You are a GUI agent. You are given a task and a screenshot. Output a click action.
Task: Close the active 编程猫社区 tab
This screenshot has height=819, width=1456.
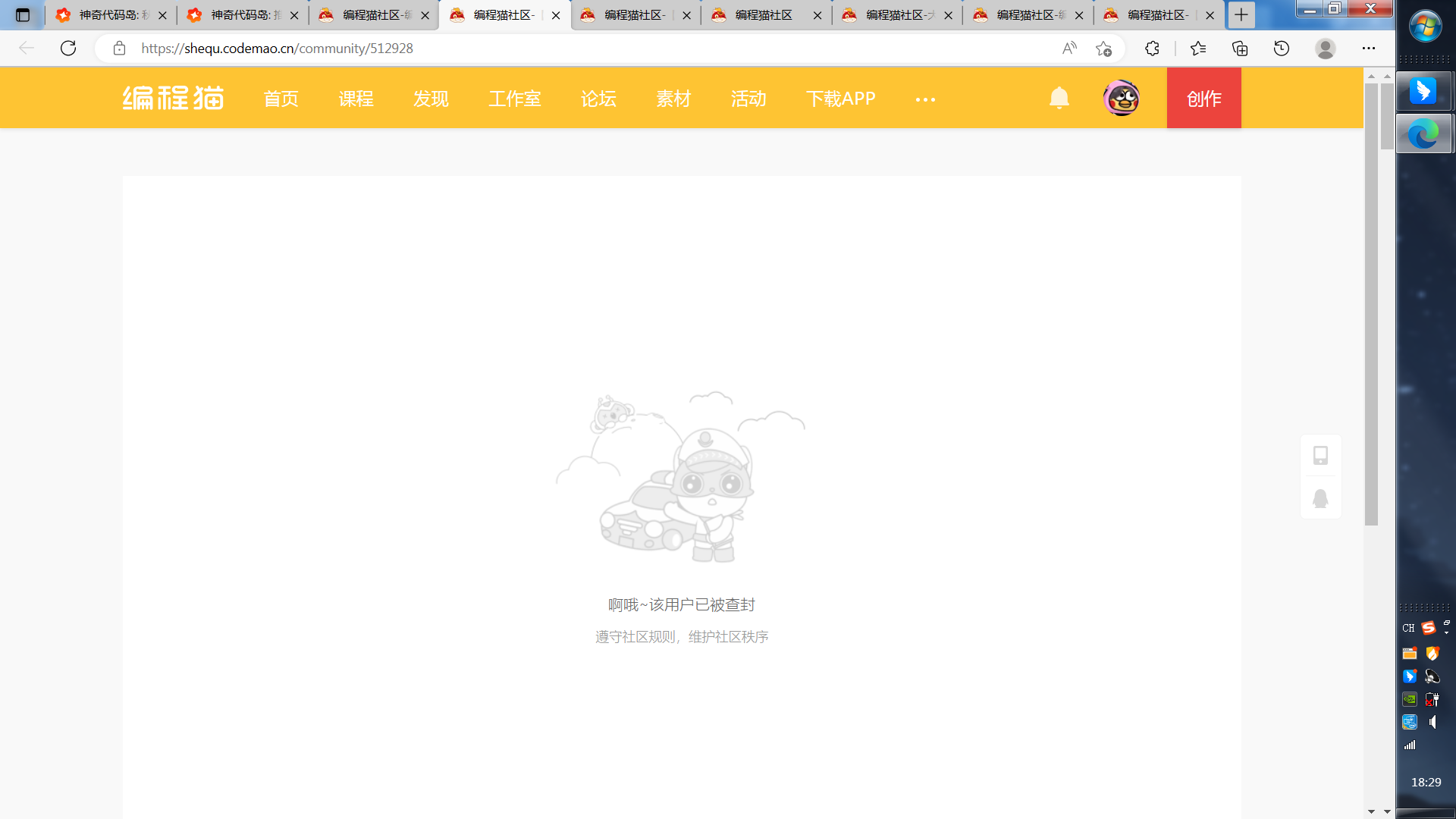(x=556, y=15)
